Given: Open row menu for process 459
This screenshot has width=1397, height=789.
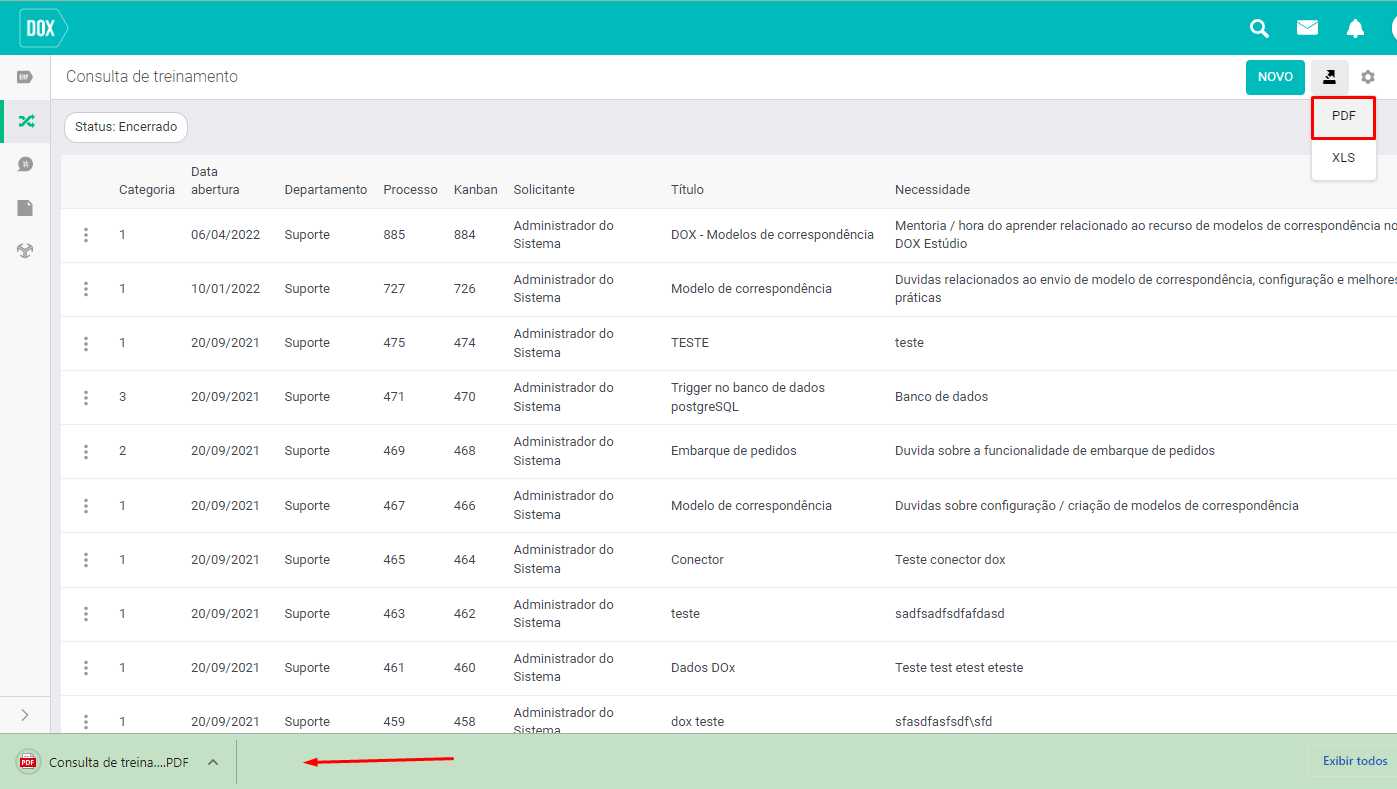Looking at the screenshot, I should (x=86, y=722).
